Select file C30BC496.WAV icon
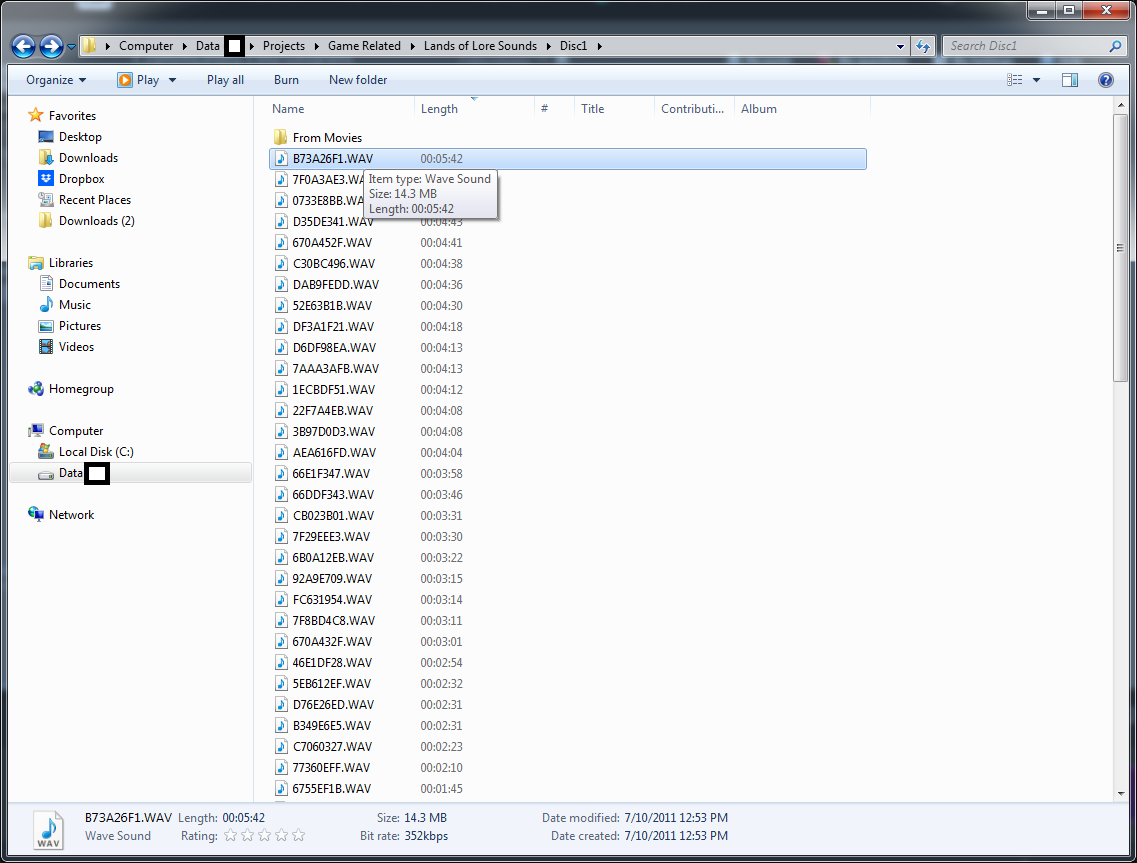Screen dimensions: 1137x863 point(281,263)
